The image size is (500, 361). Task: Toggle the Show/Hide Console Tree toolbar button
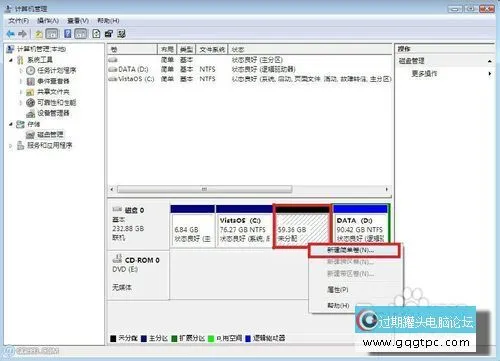click(52, 34)
